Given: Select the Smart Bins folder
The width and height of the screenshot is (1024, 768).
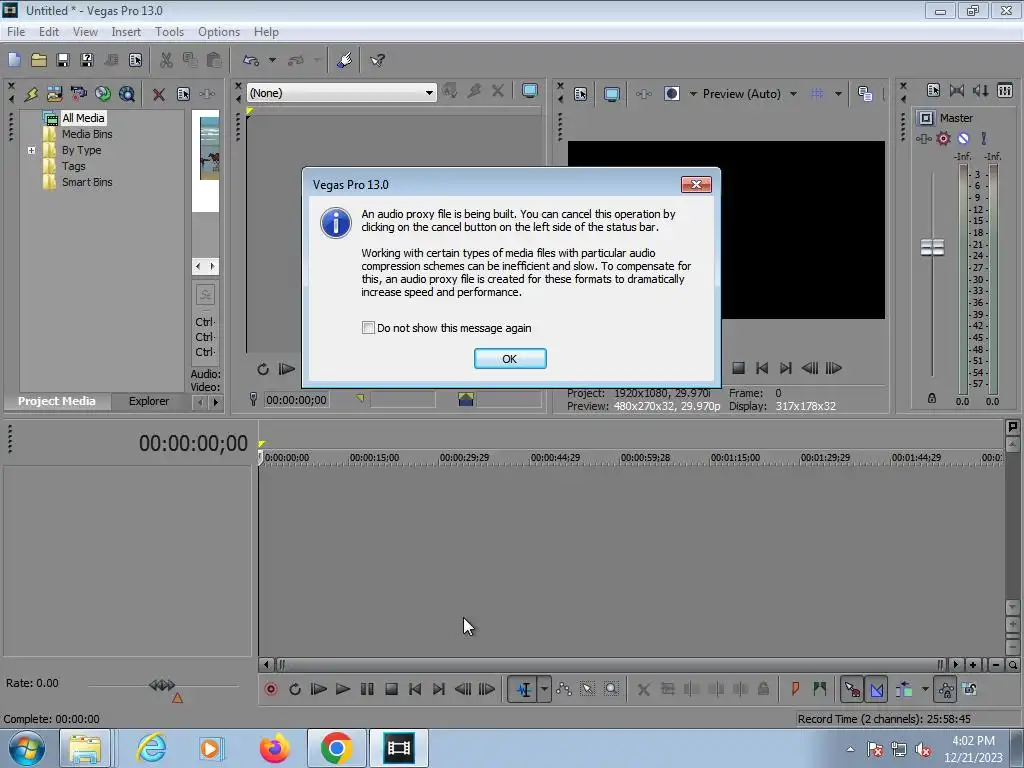Looking at the screenshot, I should click(x=87, y=182).
